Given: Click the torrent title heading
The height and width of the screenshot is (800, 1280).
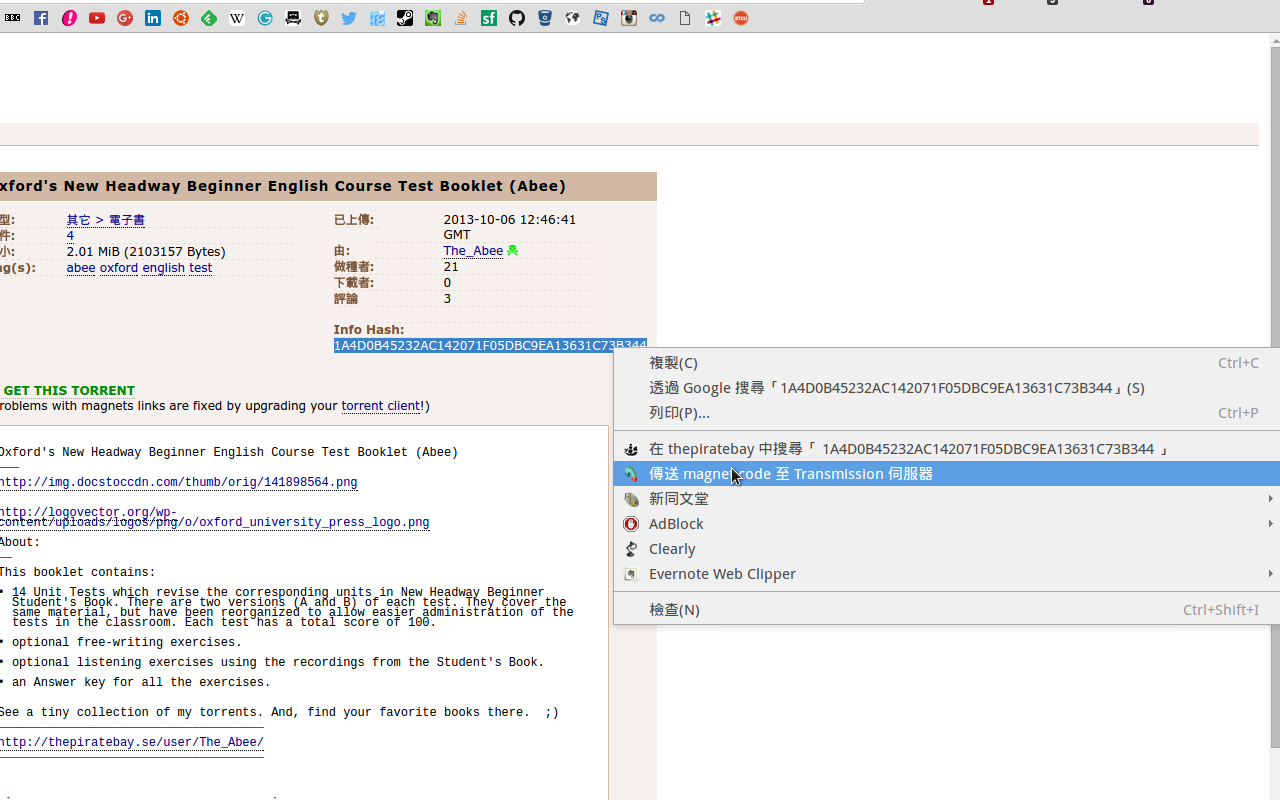Looking at the screenshot, I should click(283, 186).
